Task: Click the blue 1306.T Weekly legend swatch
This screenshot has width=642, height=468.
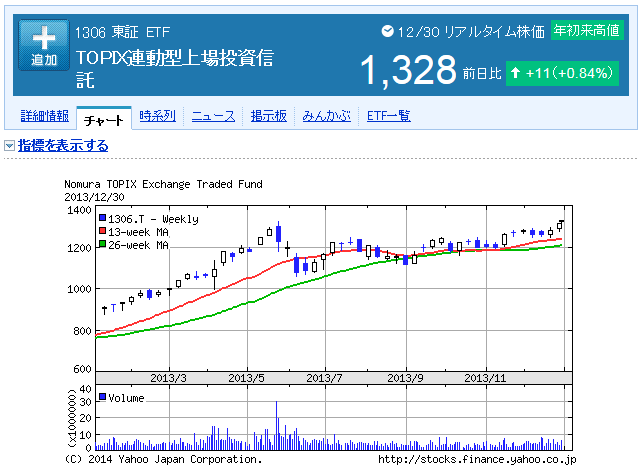Action: 103,218
